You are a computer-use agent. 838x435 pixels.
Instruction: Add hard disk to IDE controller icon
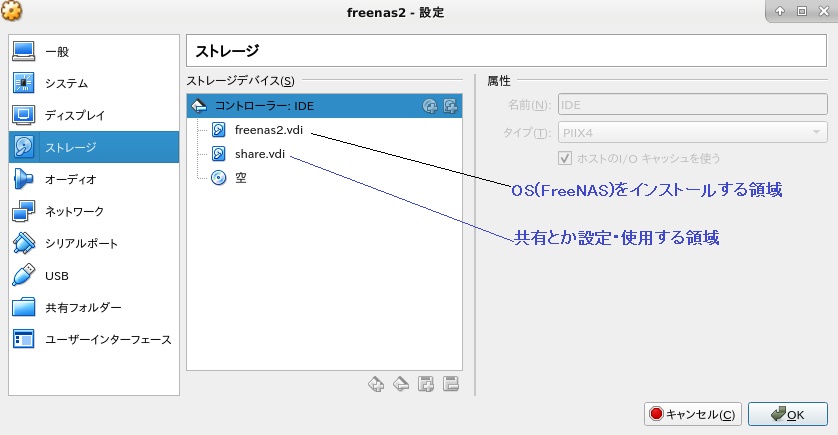click(x=450, y=106)
